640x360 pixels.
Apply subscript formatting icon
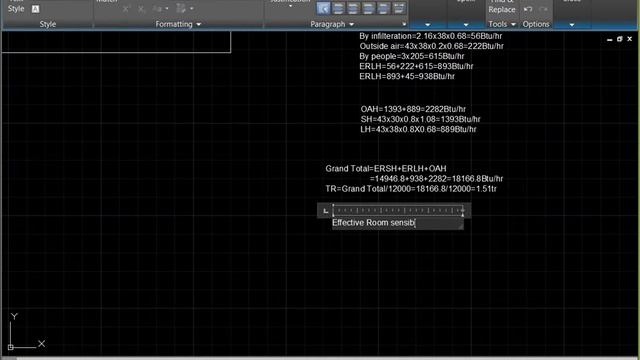pos(141,9)
